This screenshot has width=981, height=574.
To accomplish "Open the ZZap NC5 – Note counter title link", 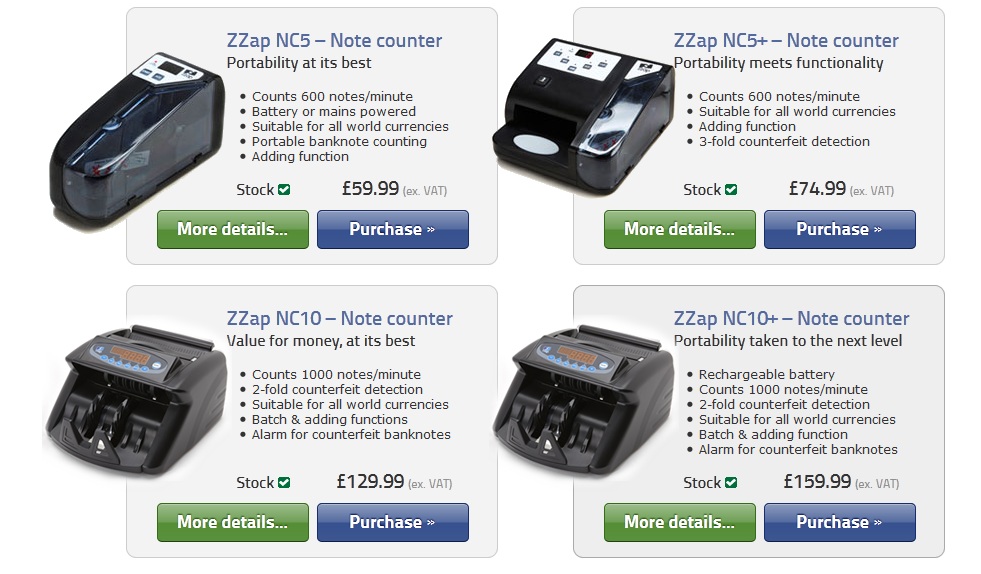I will (x=334, y=41).
